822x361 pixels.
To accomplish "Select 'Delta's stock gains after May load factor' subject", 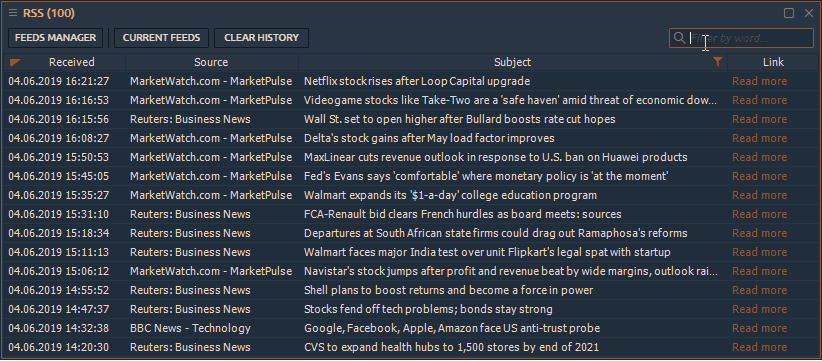I will (429, 138).
